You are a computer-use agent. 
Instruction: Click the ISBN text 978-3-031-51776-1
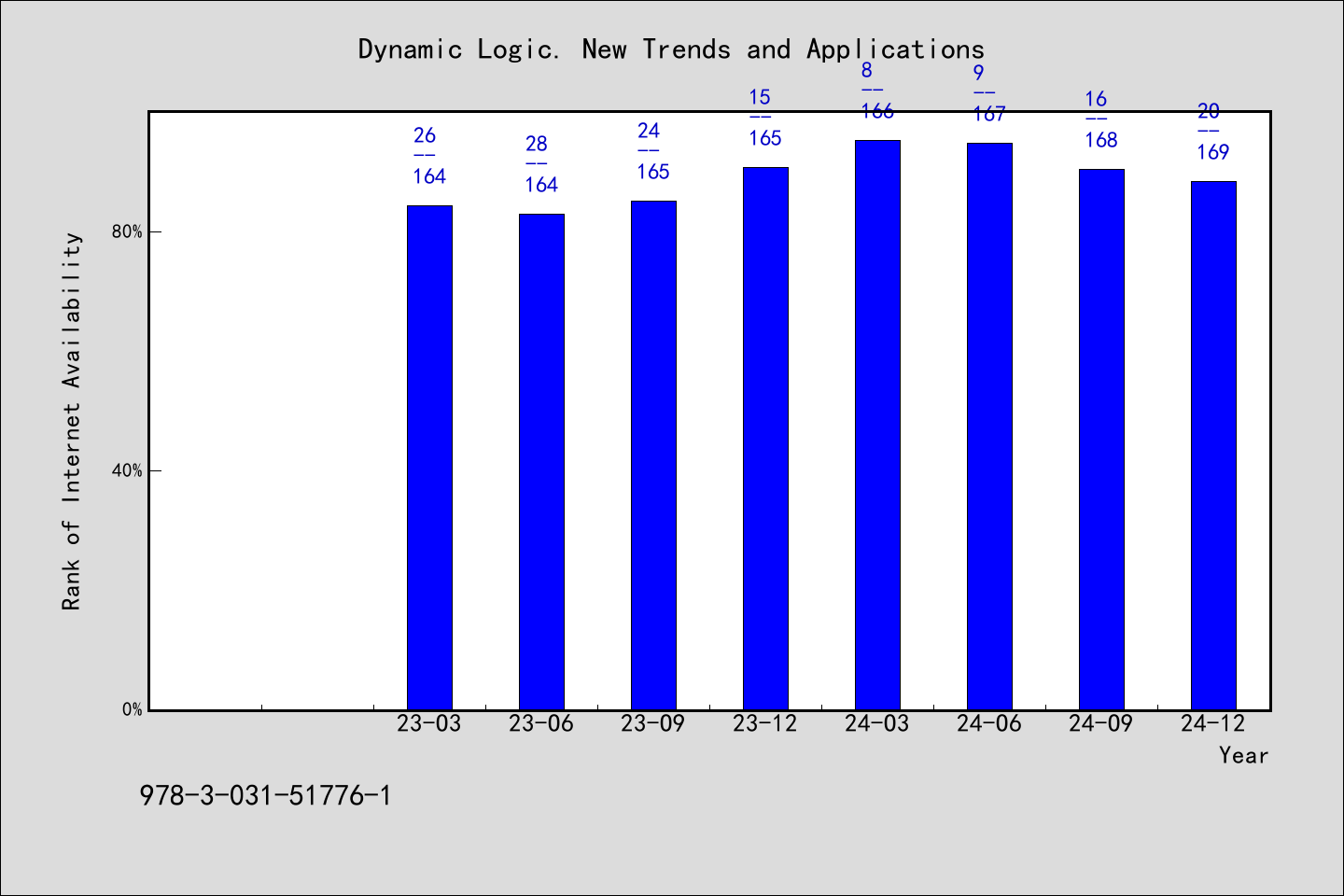tap(266, 795)
